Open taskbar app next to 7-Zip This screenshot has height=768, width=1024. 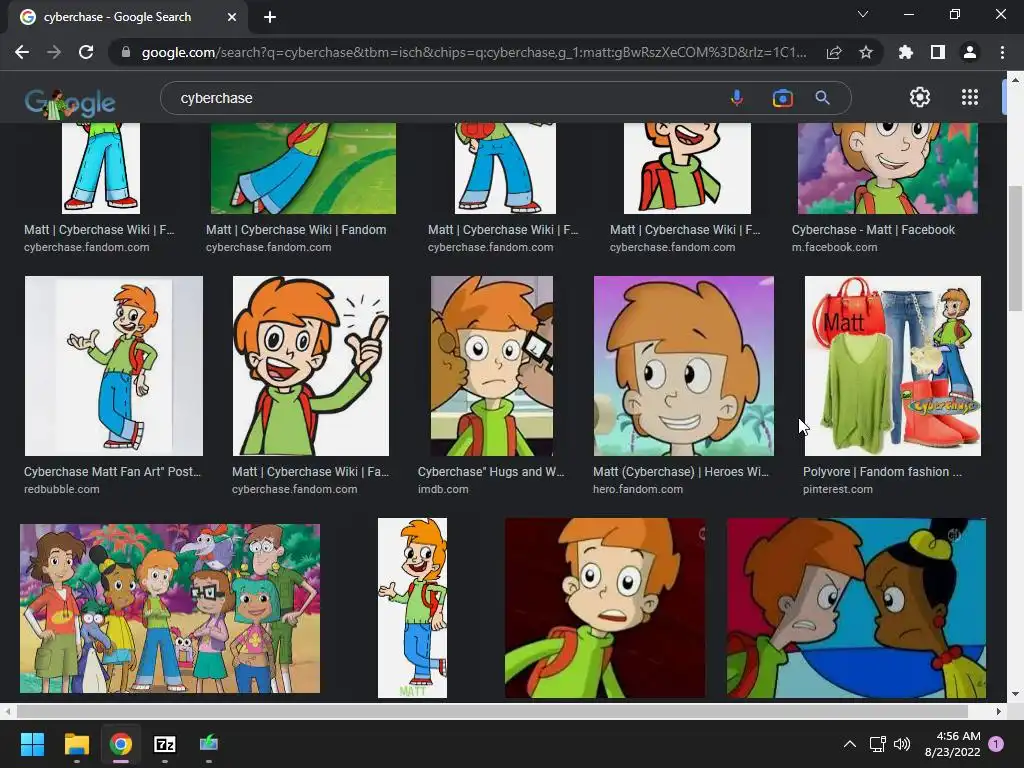(x=208, y=744)
